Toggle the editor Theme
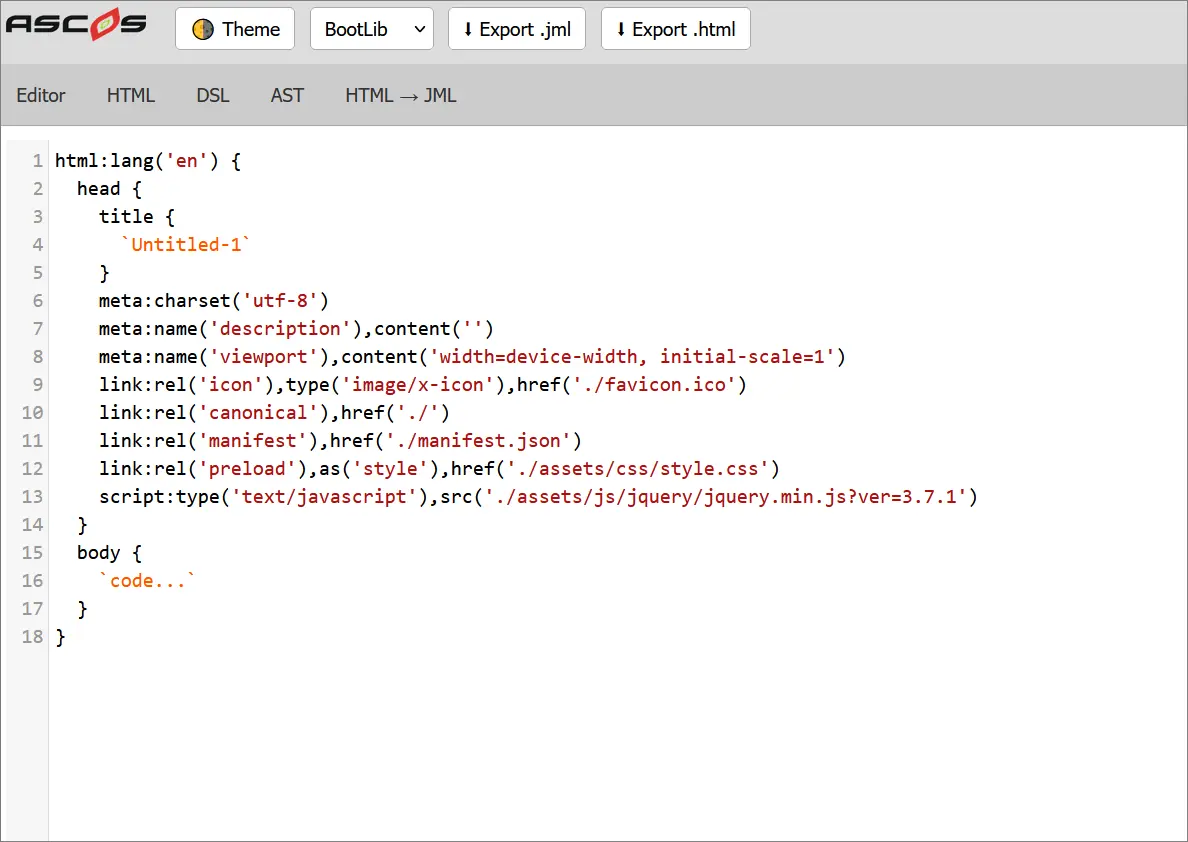This screenshot has height=842, width=1188. 234,29
